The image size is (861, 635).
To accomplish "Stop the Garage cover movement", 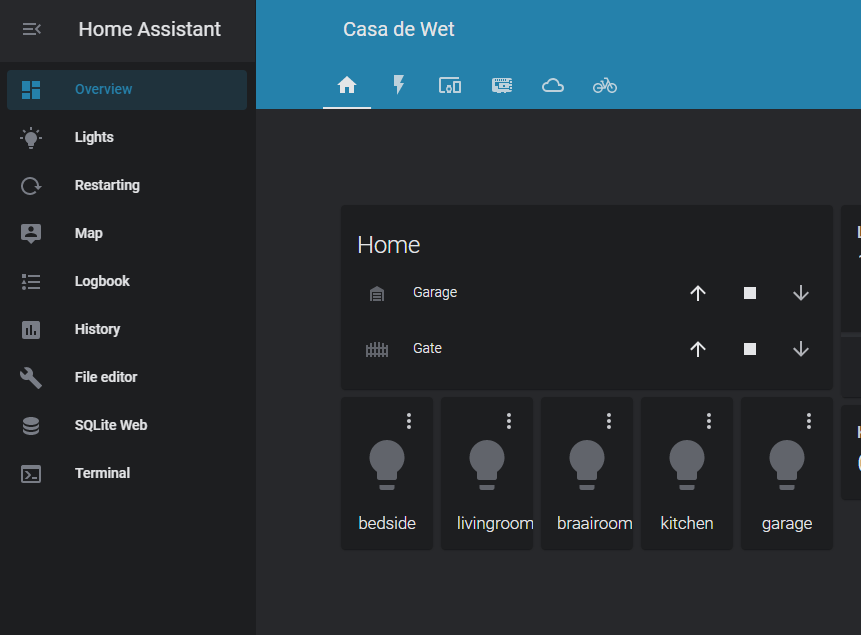I will (x=750, y=293).
